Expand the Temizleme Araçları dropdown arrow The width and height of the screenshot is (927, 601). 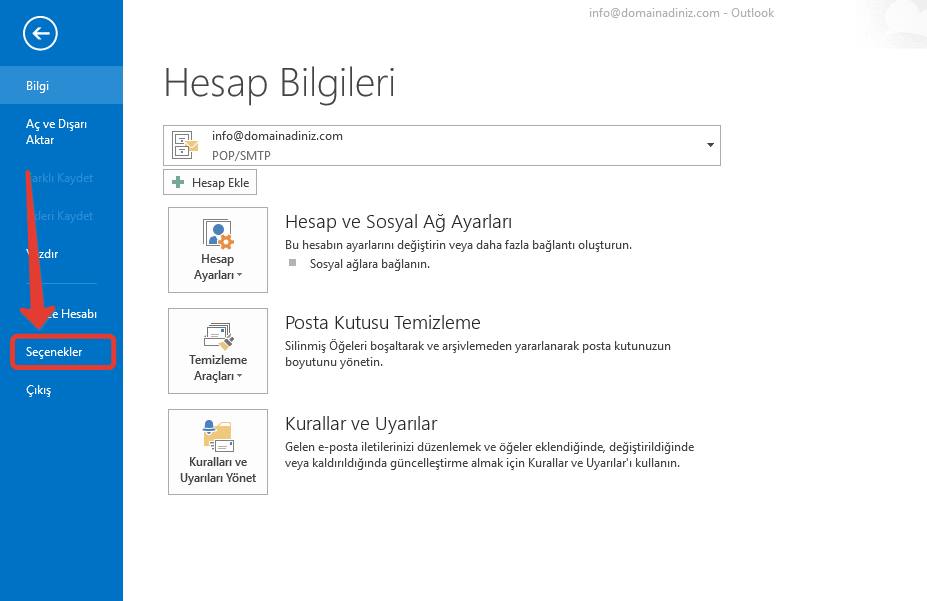240,376
